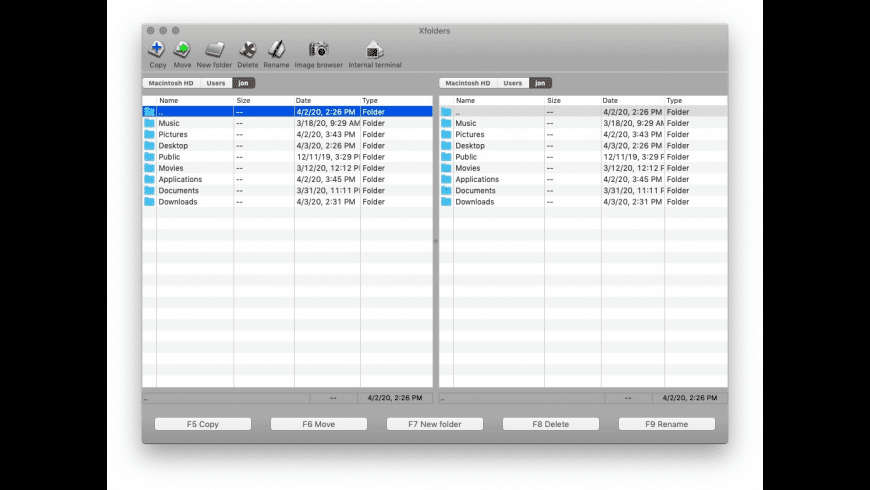Screen dimensions: 870x490
Task: Launch the Internal terminal
Action: (x=374, y=50)
